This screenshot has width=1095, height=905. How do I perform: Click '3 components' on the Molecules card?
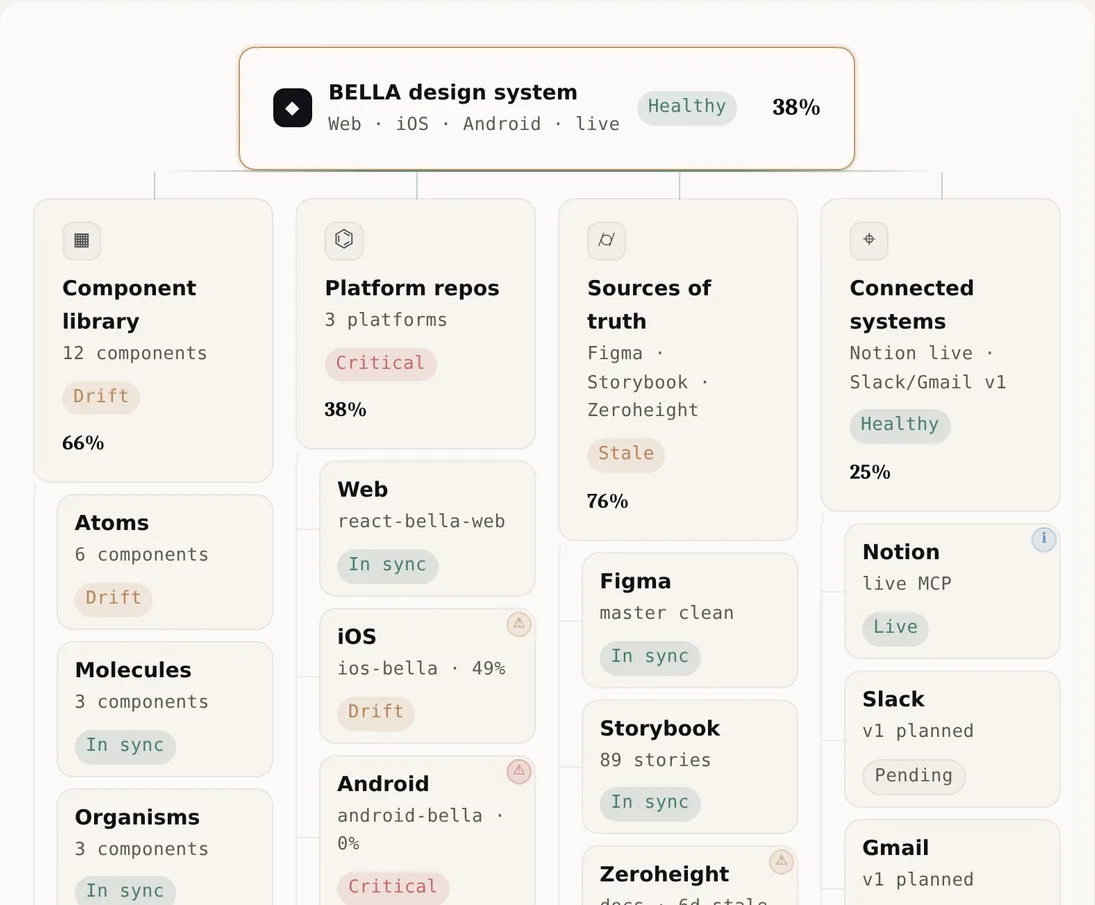click(142, 702)
